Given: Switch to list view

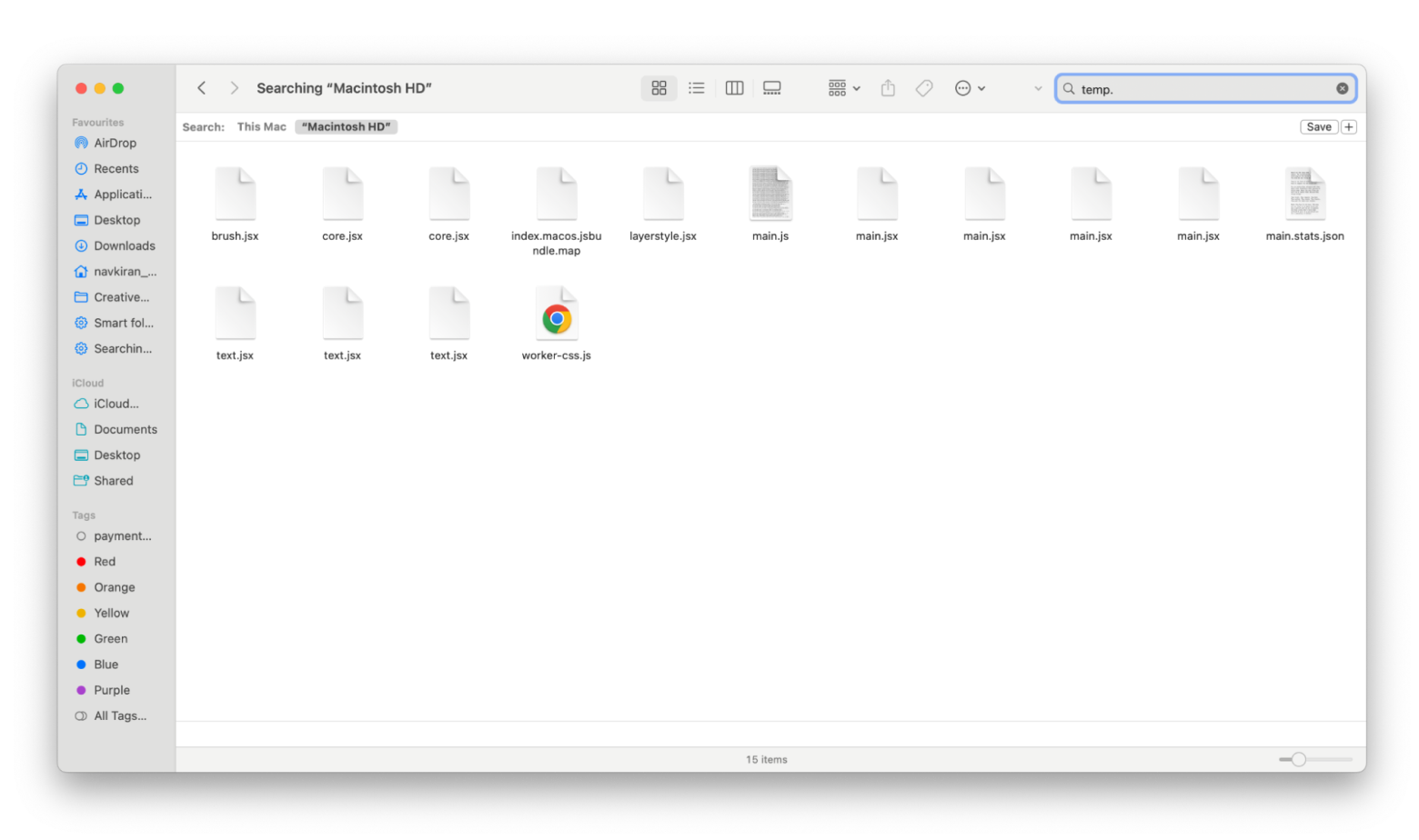Looking at the screenshot, I should click(697, 88).
